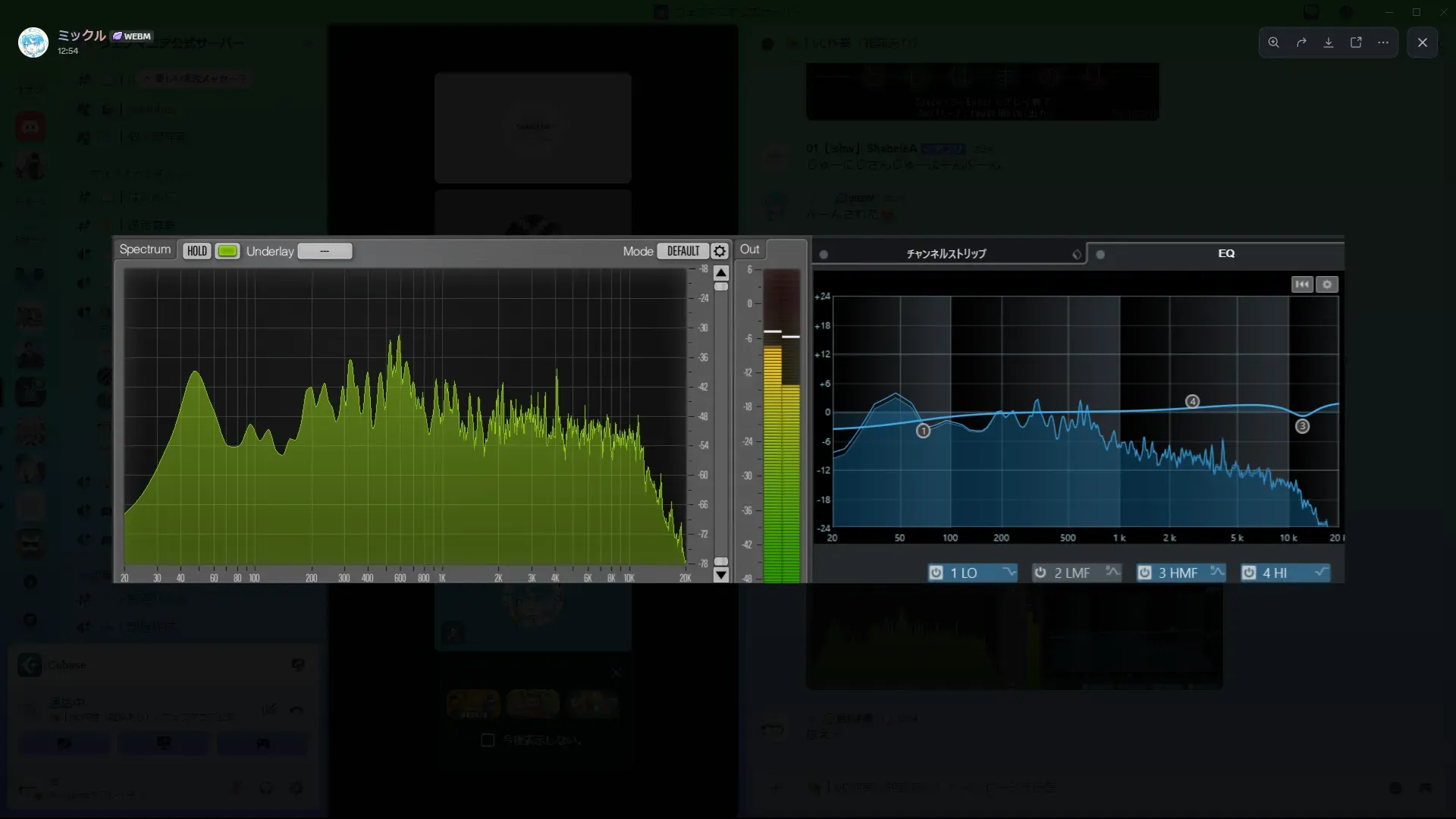This screenshot has width=1456, height=819.
Task: Select the EQ tab
Action: click(x=1225, y=254)
